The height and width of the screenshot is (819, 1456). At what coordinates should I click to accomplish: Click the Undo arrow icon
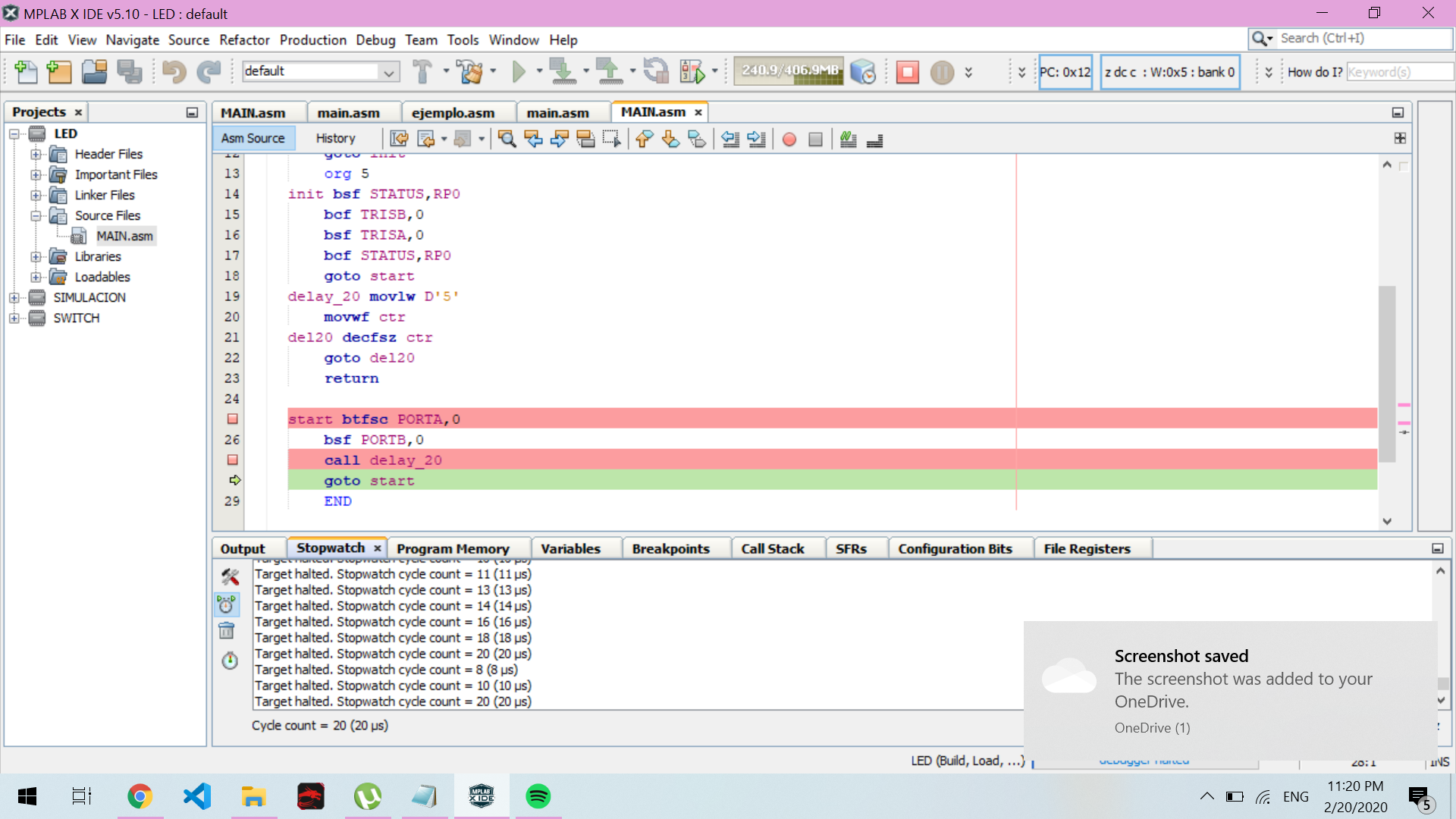174,72
